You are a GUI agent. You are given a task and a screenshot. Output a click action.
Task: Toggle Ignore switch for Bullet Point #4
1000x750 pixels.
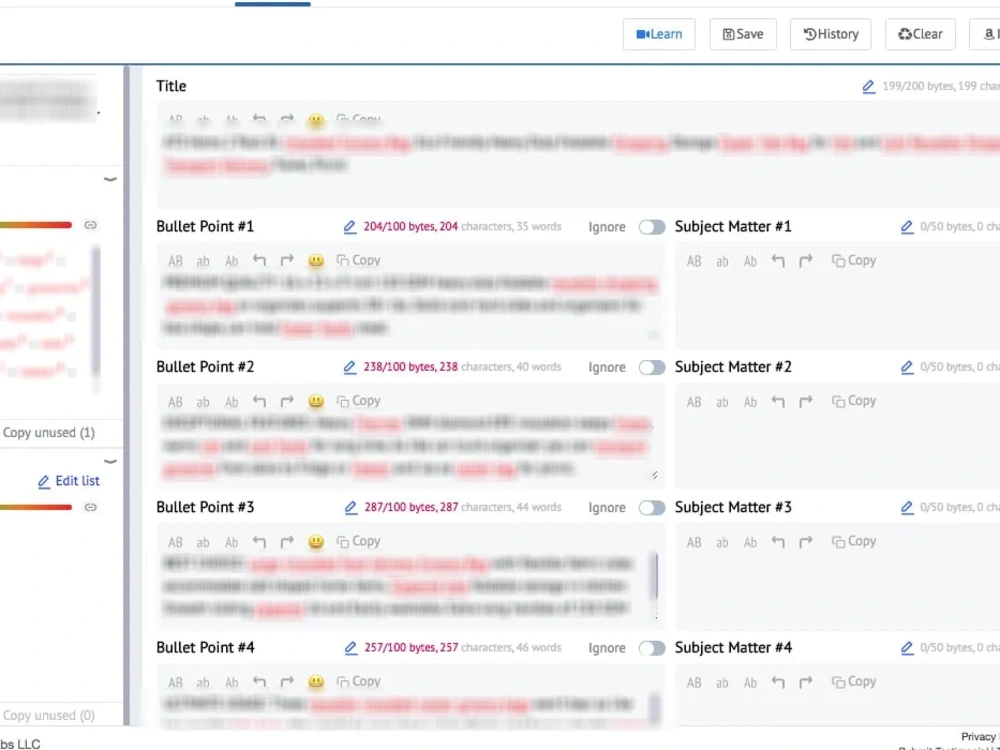point(652,648)
